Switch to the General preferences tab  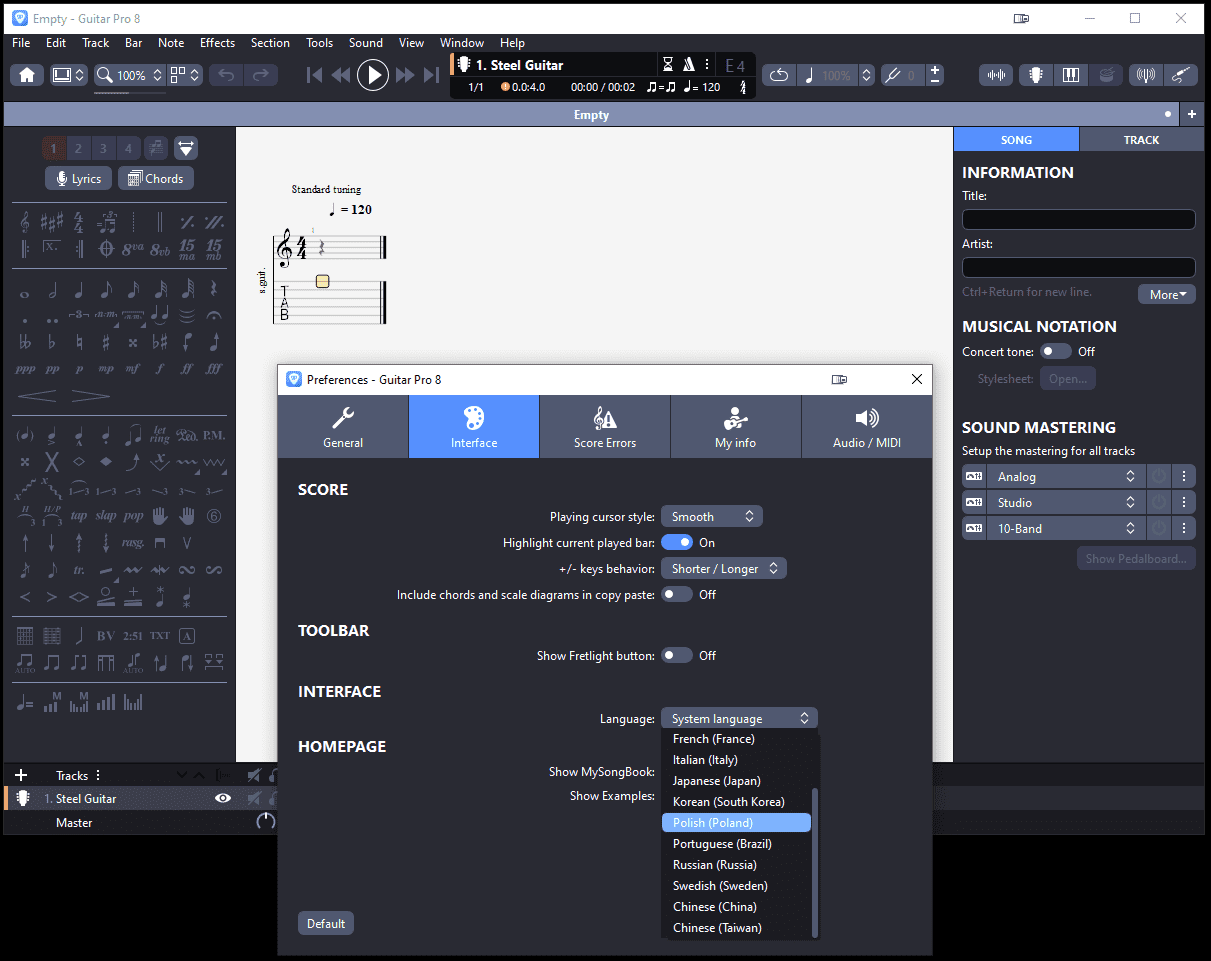coord(343,427)
